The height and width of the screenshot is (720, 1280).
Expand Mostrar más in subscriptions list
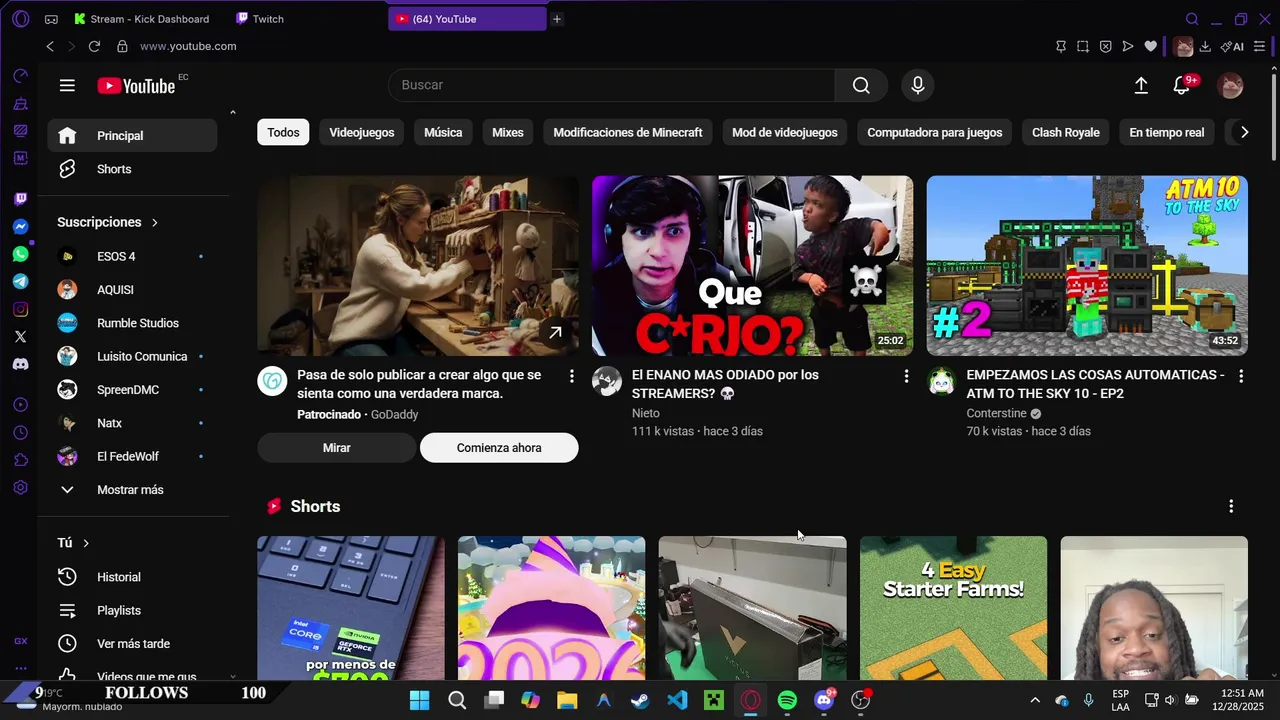(132, 490)
